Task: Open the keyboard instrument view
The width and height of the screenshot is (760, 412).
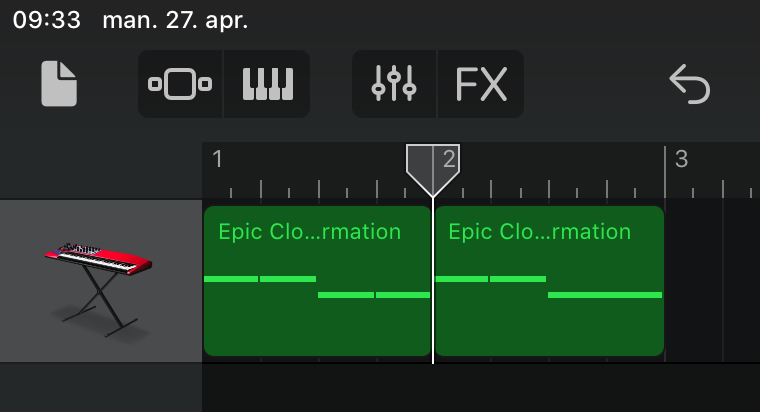Action: pos(267,85)
